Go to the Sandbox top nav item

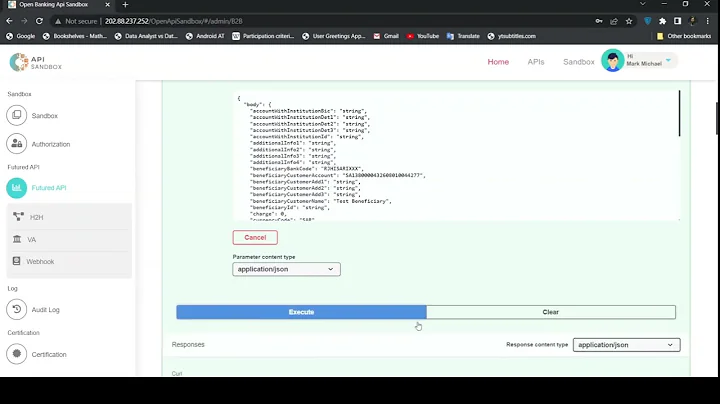[x=579, y=62]
